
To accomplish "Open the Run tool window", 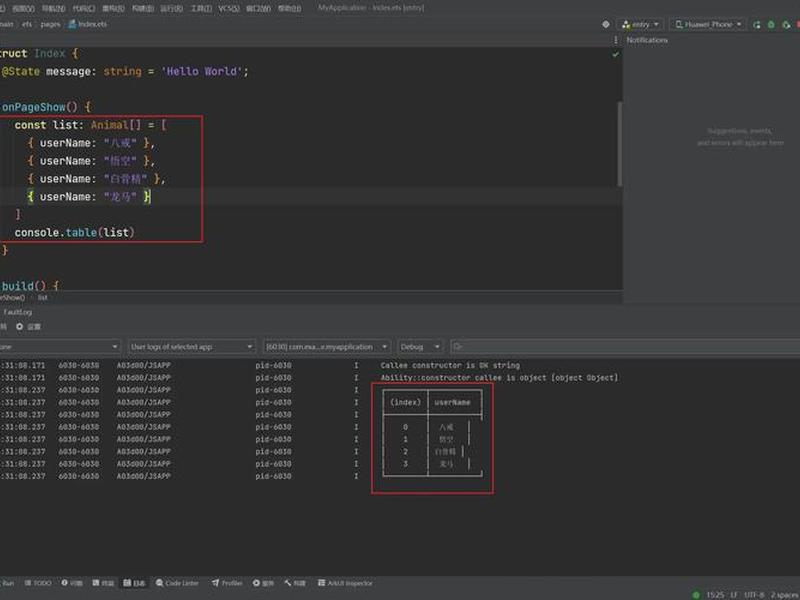I will [8, 583].
